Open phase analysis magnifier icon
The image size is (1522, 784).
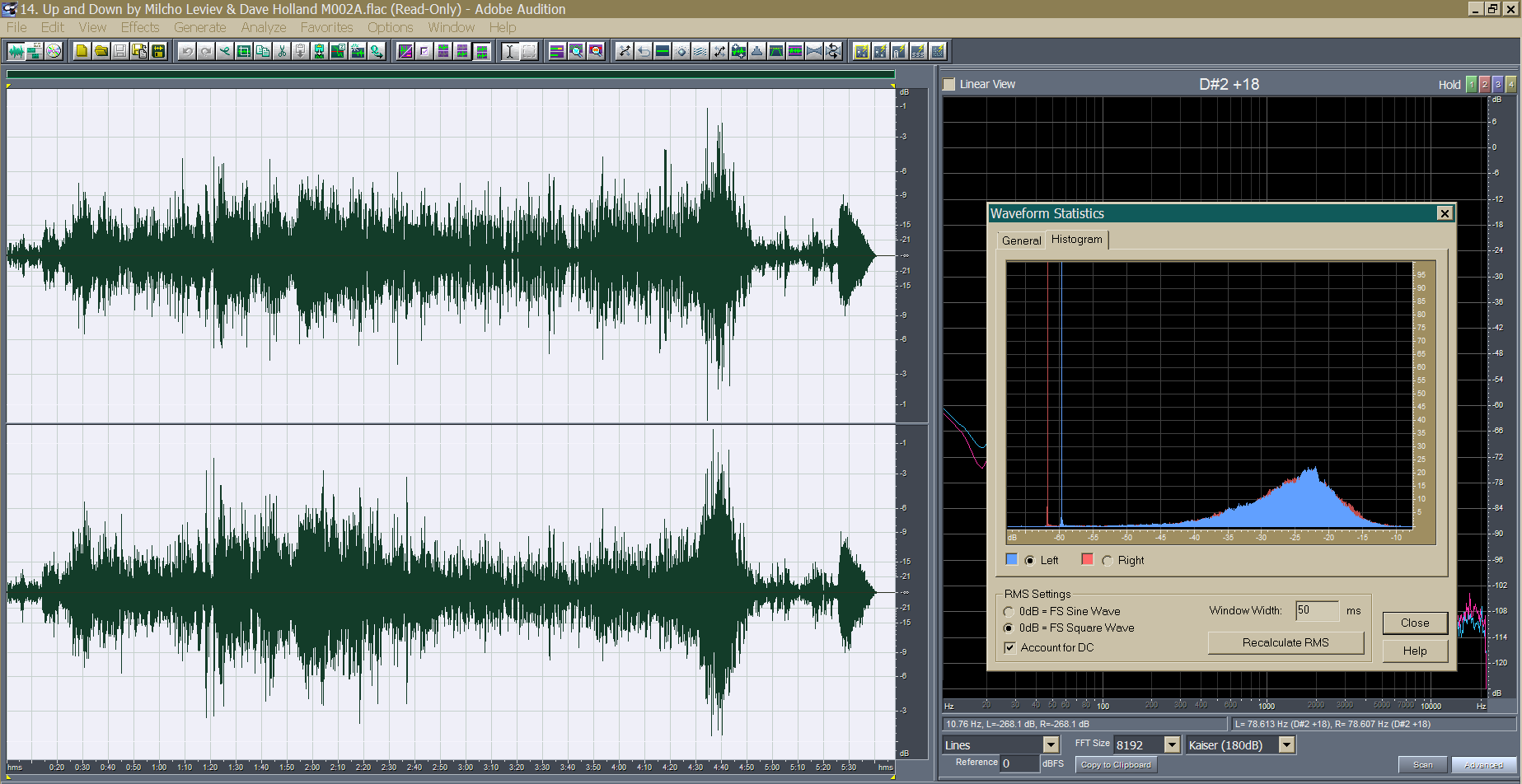coord(595,51)
